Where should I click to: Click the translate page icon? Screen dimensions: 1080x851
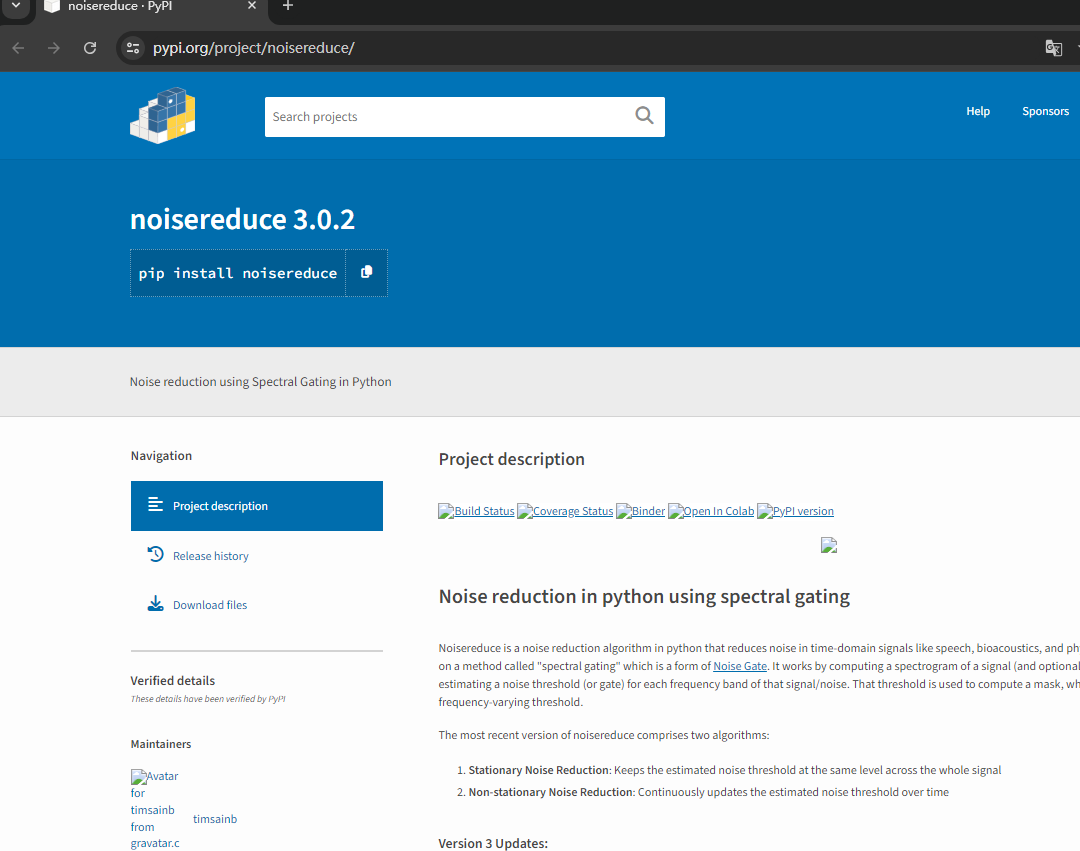[1053, 48]
